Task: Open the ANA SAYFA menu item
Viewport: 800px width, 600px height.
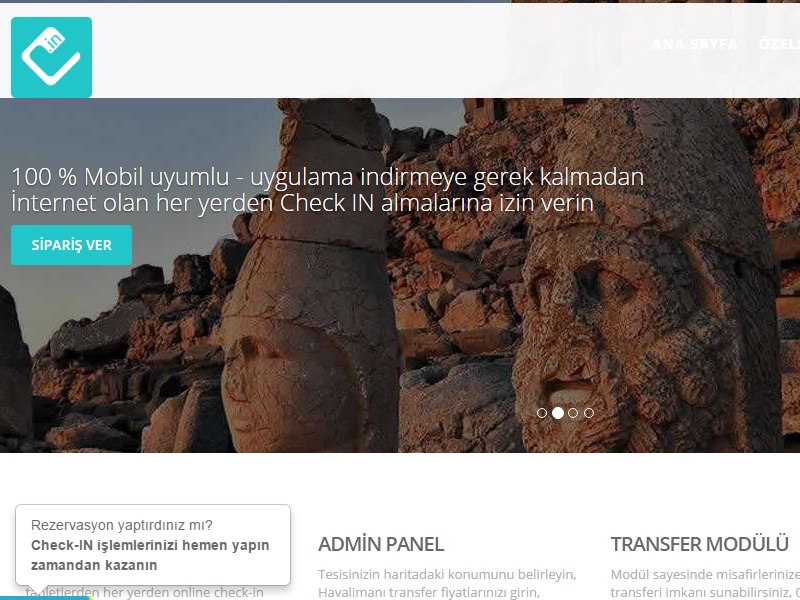Action: pos(695,44)
